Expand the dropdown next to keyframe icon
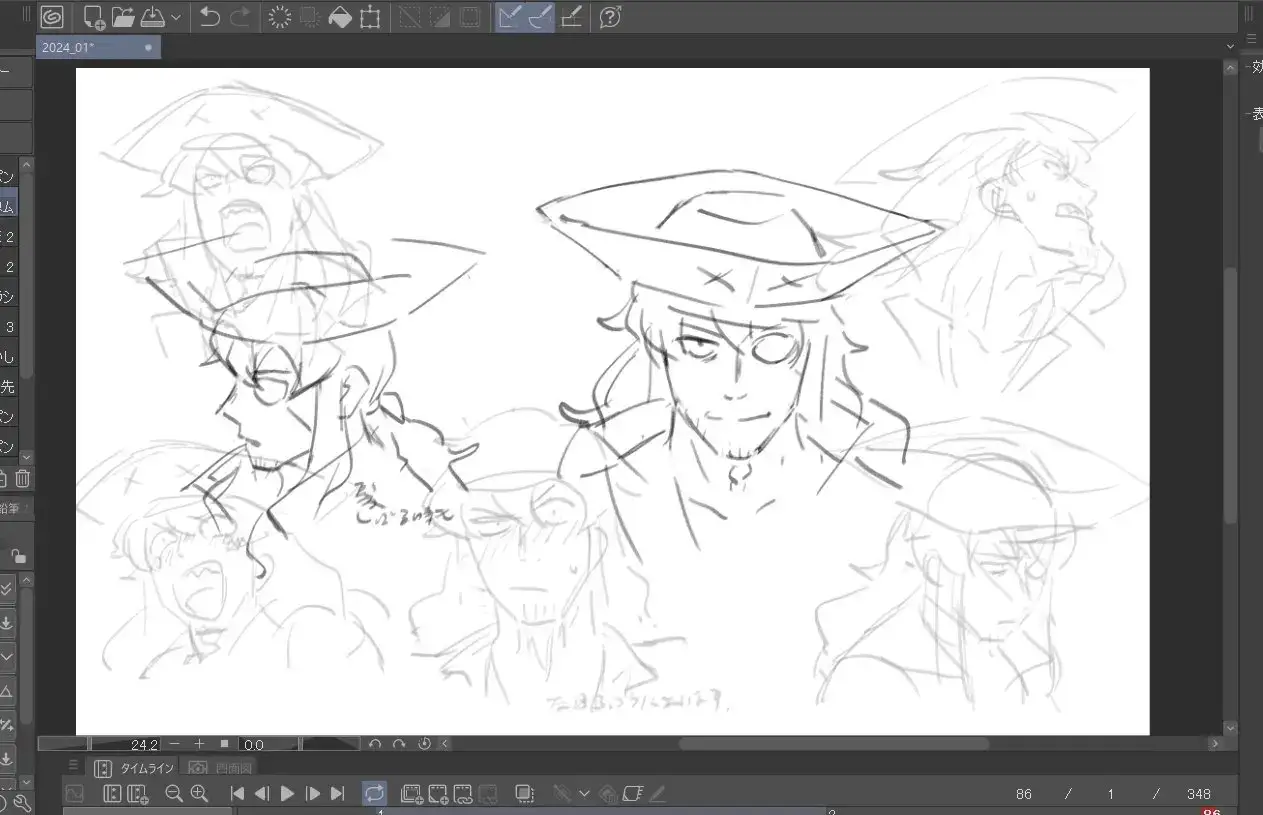The width and height of the screenshot is (1263, 815). click(584, 793)
